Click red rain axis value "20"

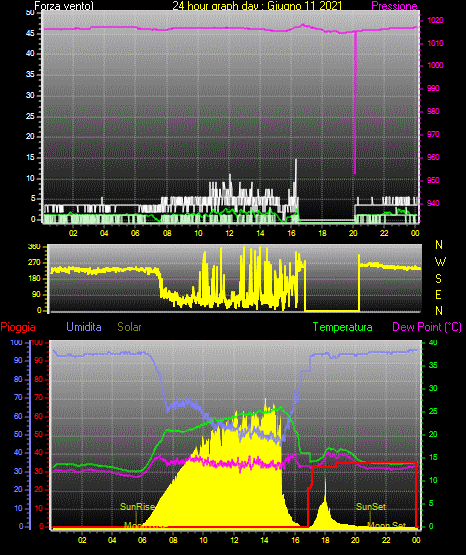click(38, 489)
